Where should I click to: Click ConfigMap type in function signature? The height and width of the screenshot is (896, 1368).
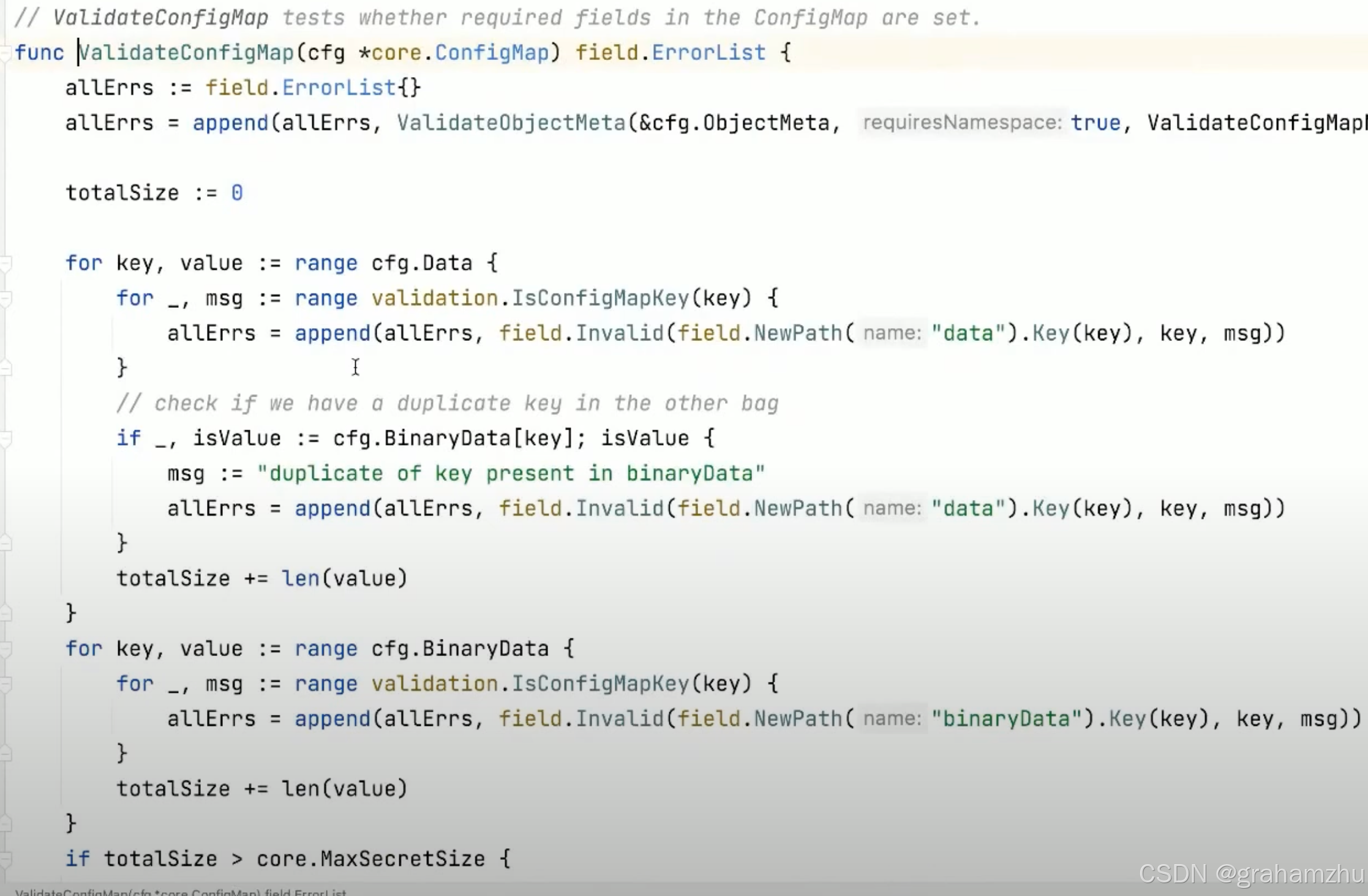coord(492,53)
